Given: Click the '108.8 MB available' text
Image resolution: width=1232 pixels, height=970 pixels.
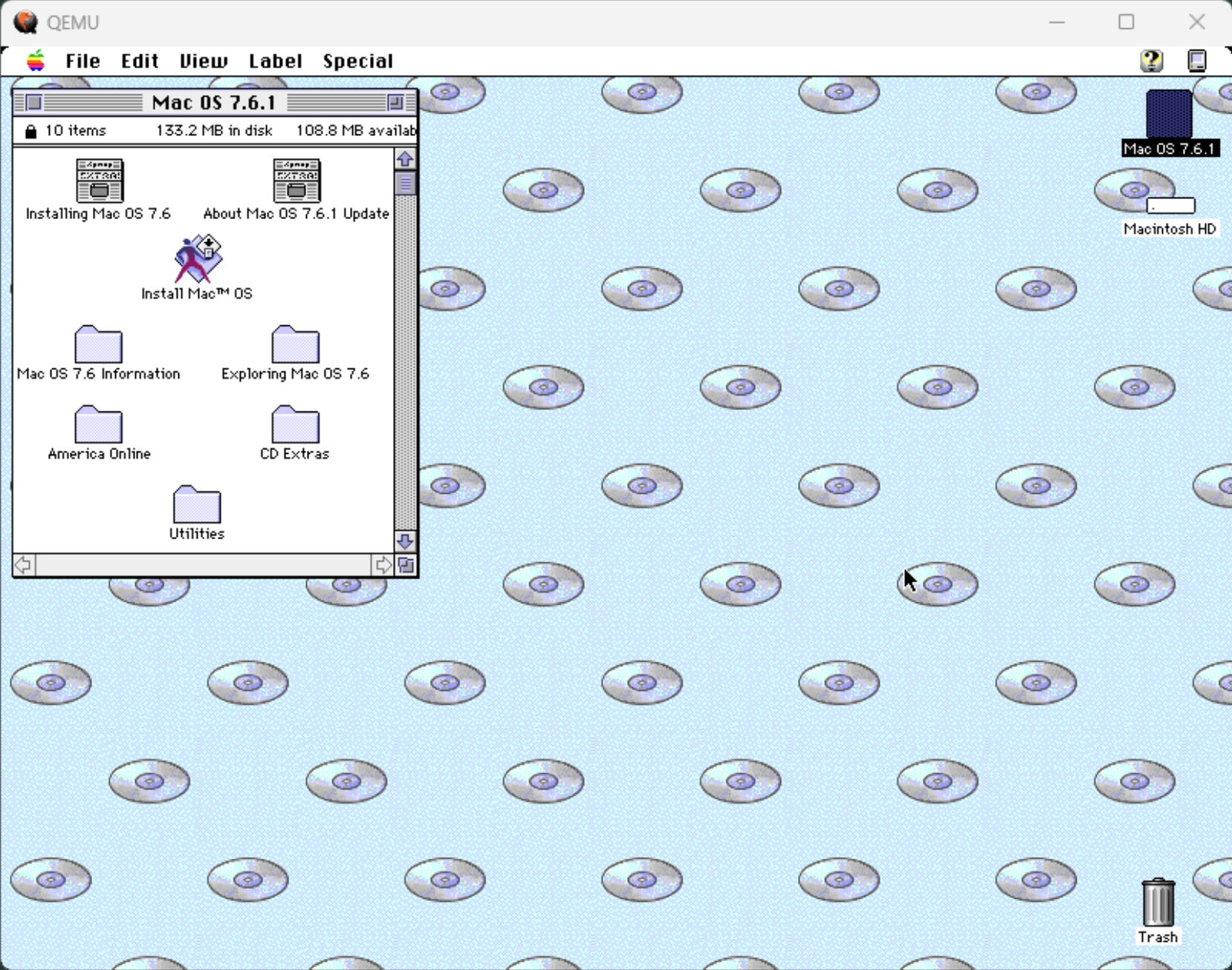Looking at the screenshot, I should click(x=357, y=131).
